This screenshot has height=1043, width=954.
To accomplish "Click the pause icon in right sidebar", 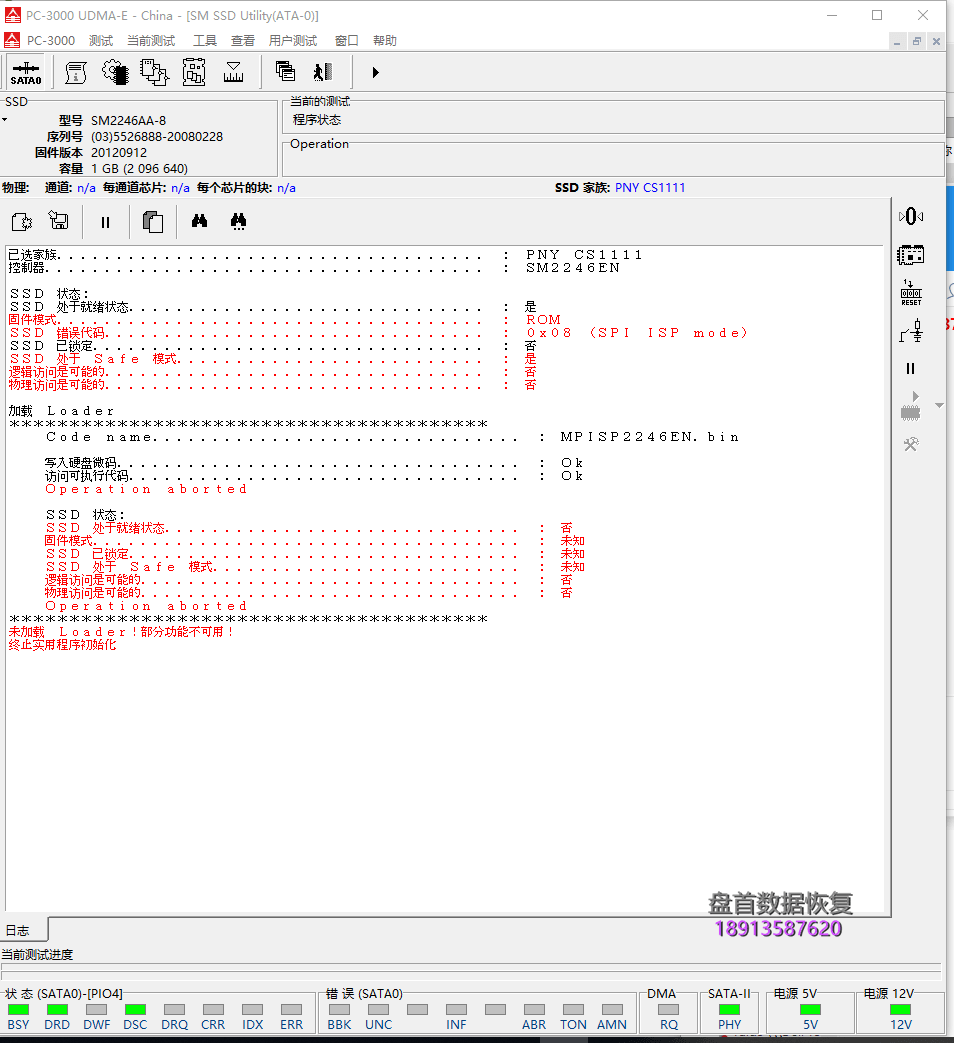I will click(x=911, y=369).
